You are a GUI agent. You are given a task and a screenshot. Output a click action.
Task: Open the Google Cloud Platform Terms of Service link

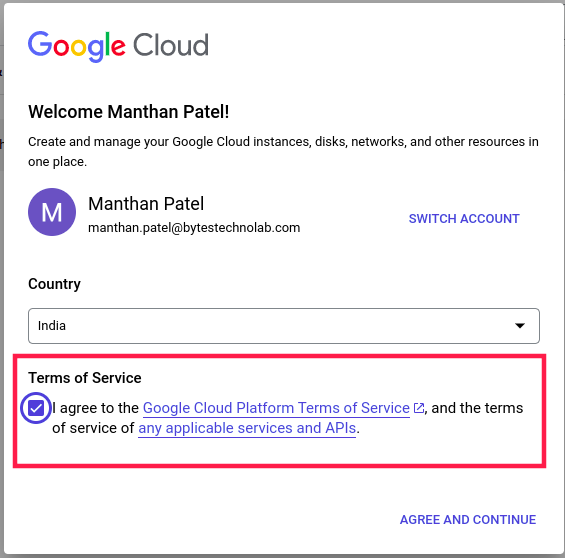coord(276,408)
